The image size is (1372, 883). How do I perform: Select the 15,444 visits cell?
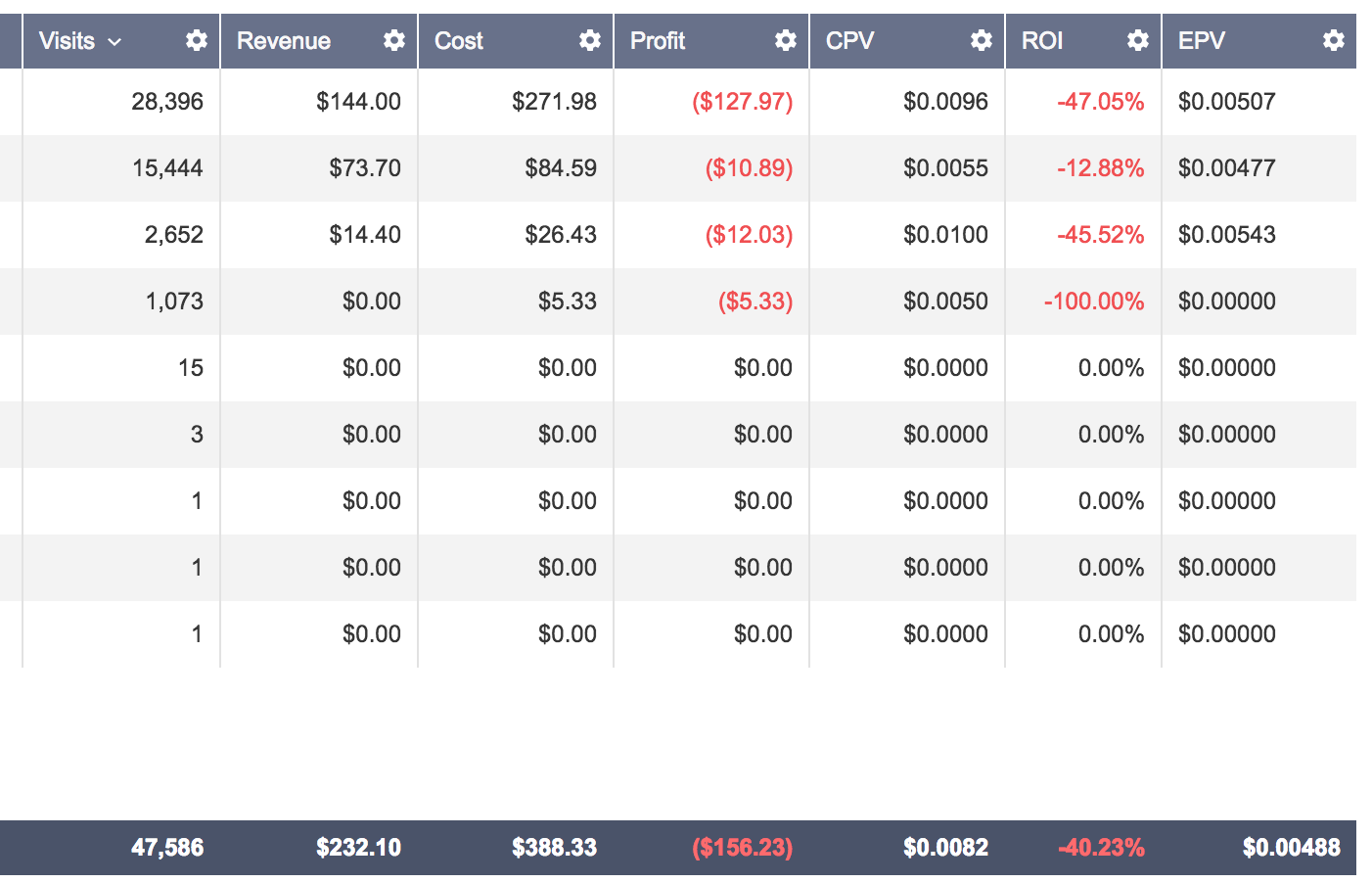pyautogui.click(x=167, y=168)
